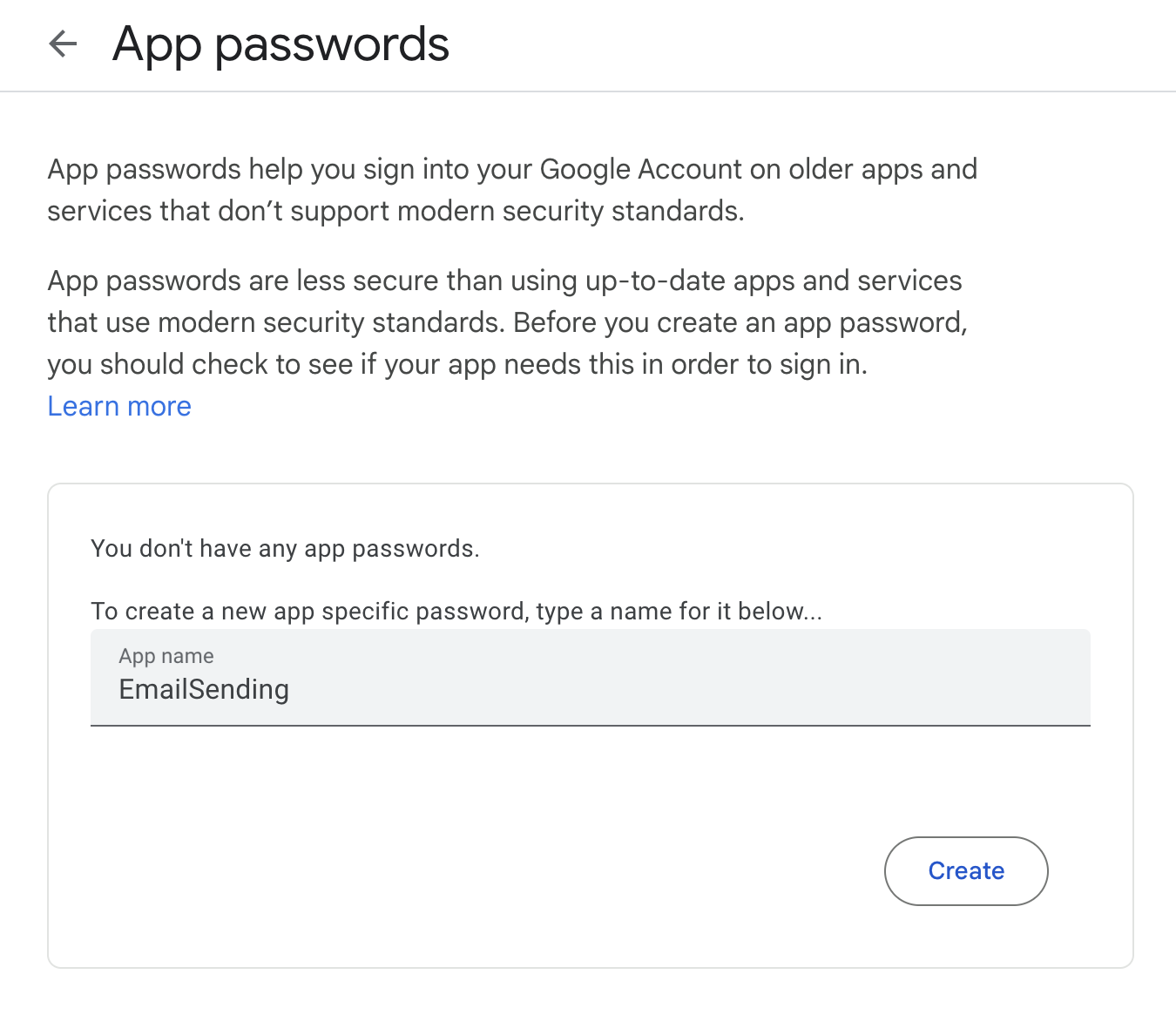Click the 'You don't have any app passwords' text
The height and width of the screenshot is (1035, 1176).
click(x=285, y=549)
